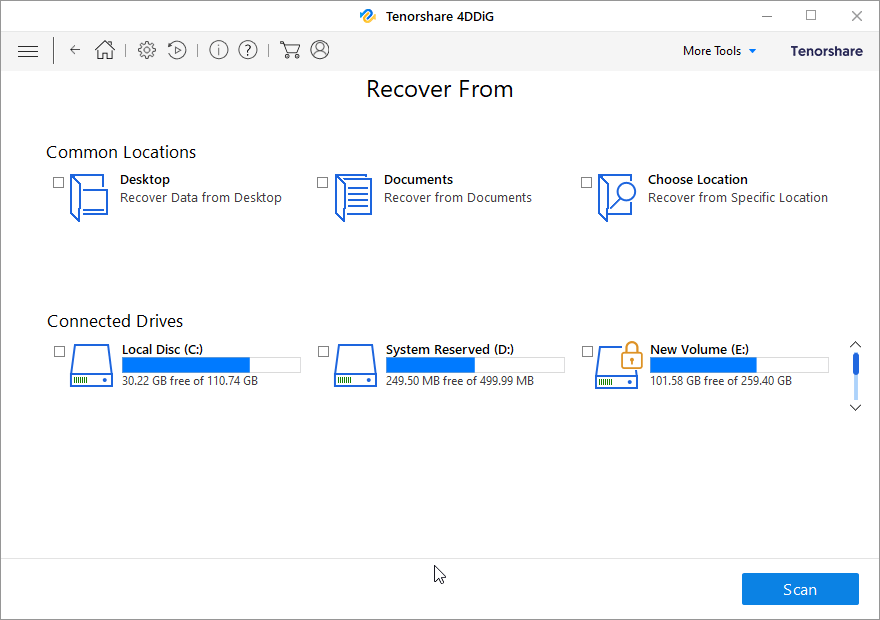Select the New Volume (E:) checkbox

pos(587,352)
